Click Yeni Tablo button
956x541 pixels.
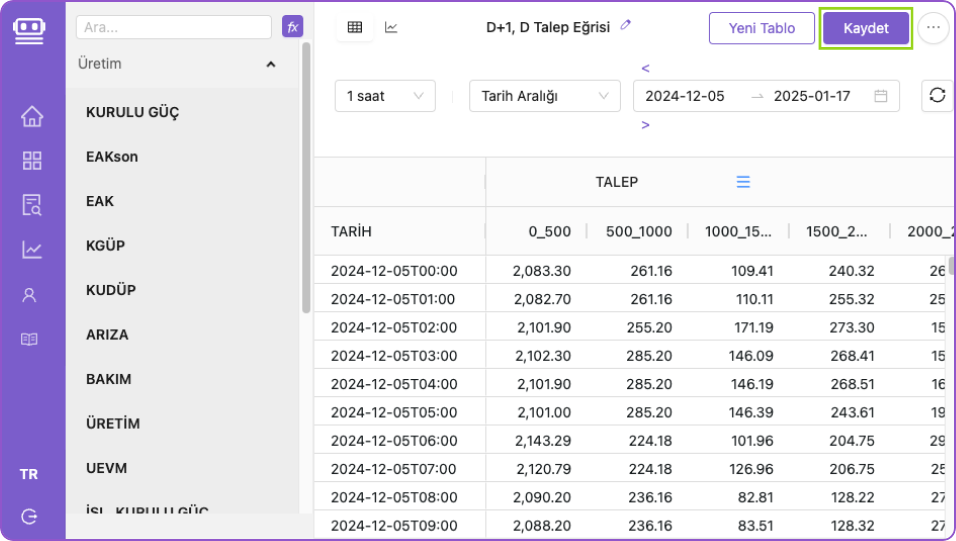click(x=762, y=28)
